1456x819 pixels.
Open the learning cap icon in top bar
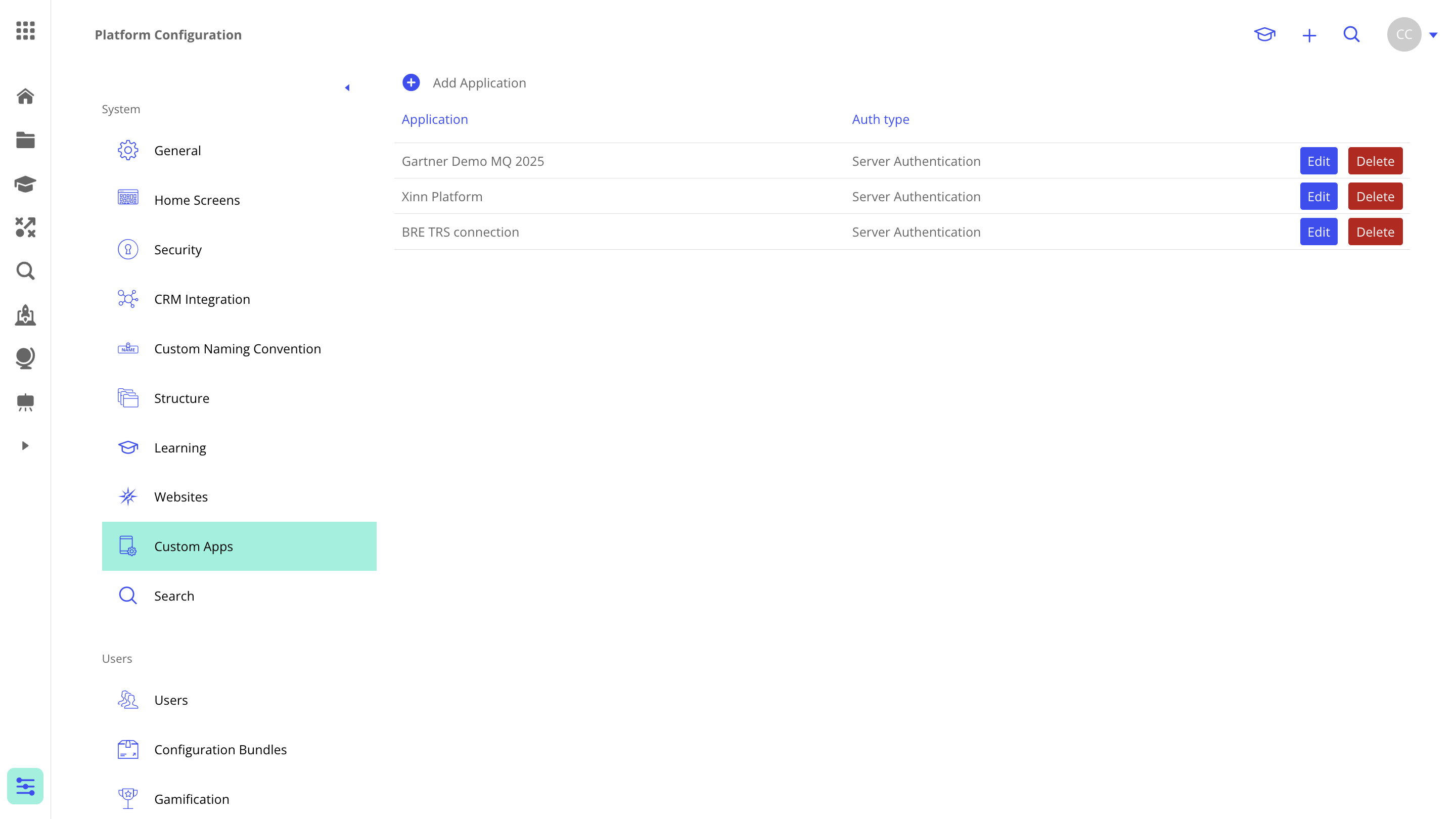pyautogui.click(x=1265, y=34)
